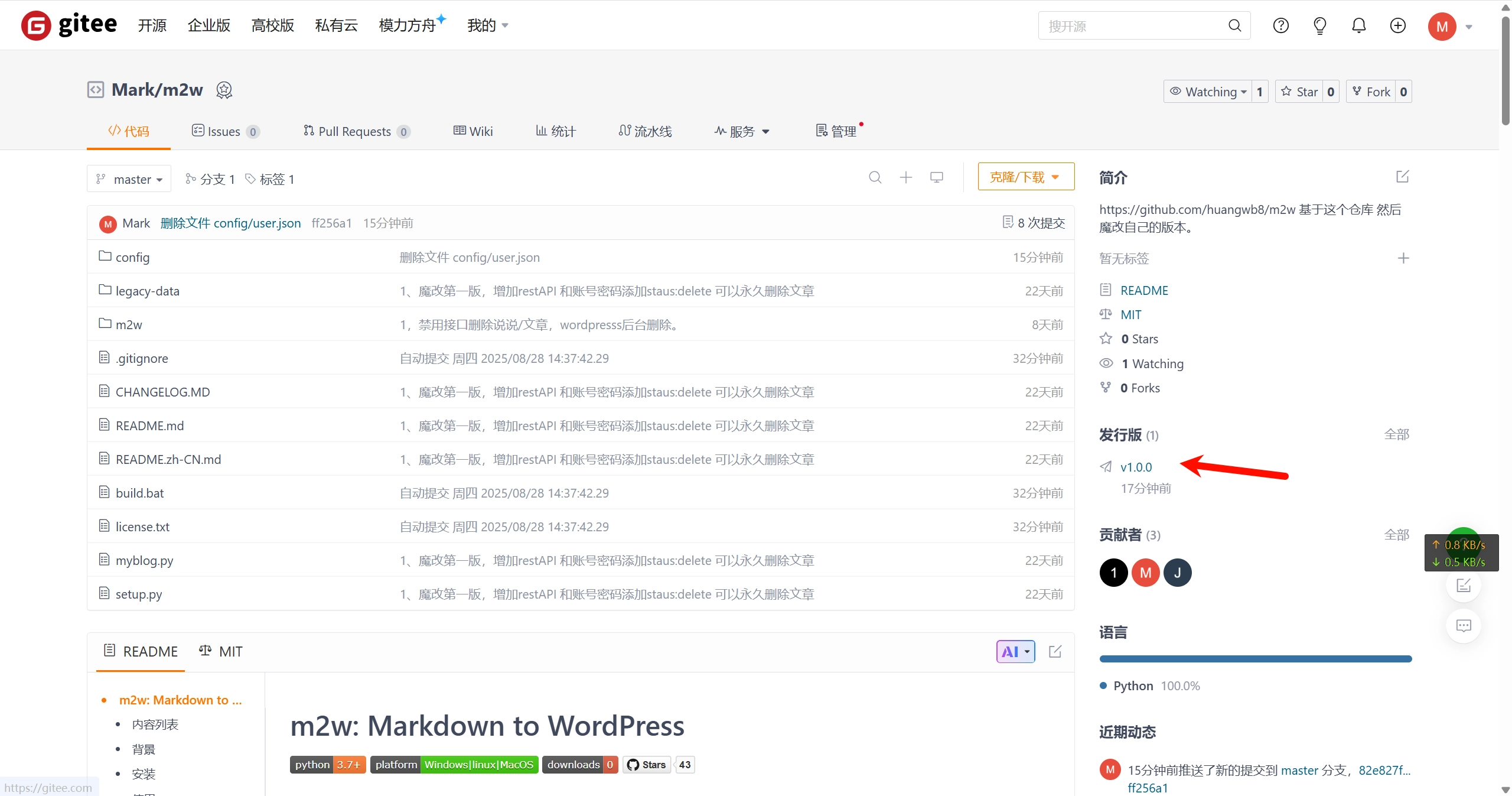The width and height of the screenshot is (1512, 796).
Task: Click the page vertical scrollbar
Action: click(x=1506, y=71)
